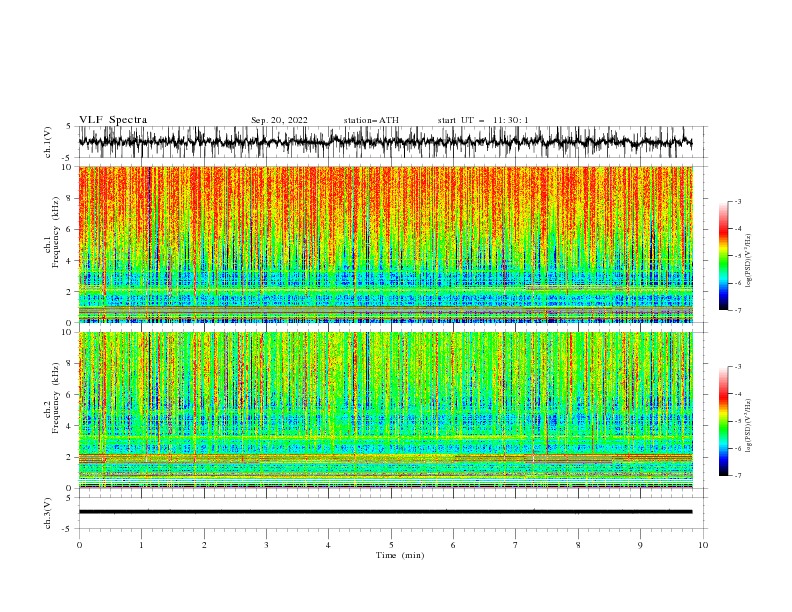Click time axis tick label '6'

453,545
